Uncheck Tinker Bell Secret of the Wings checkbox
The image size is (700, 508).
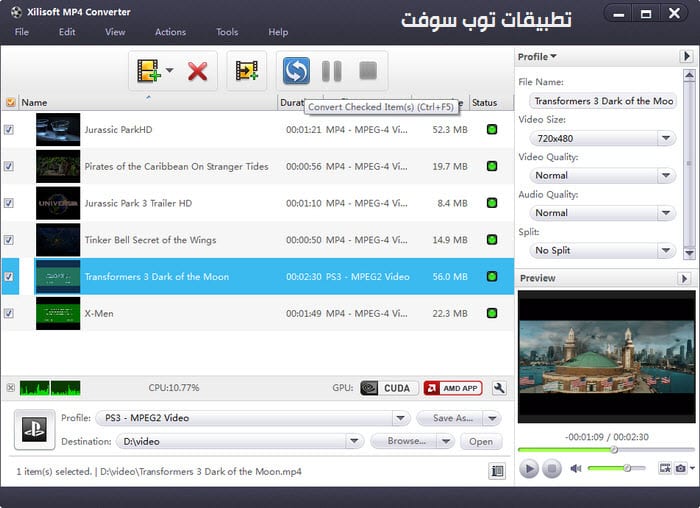click(x=8, y=240)
